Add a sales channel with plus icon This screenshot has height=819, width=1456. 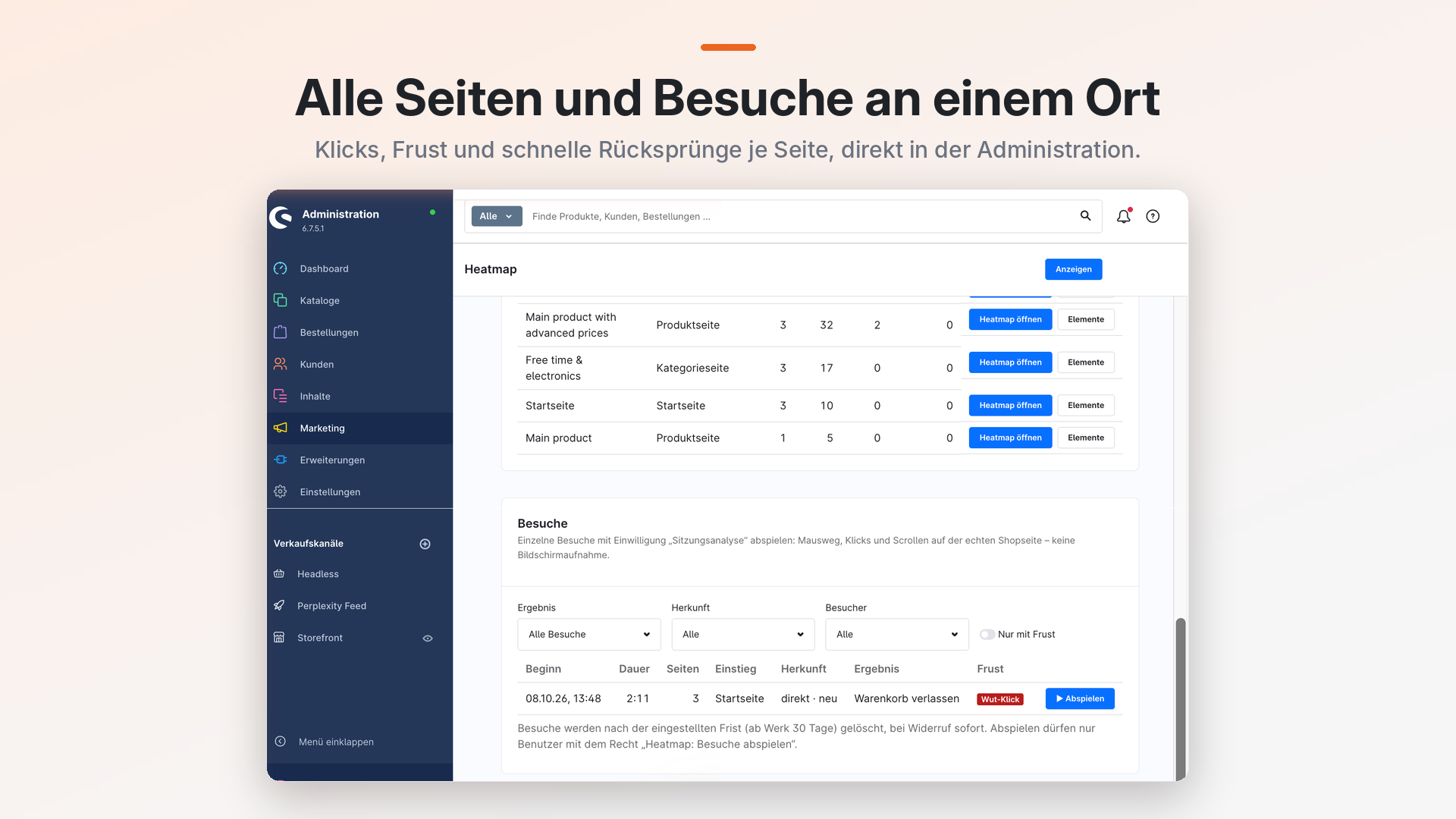[x=425, y=544]
